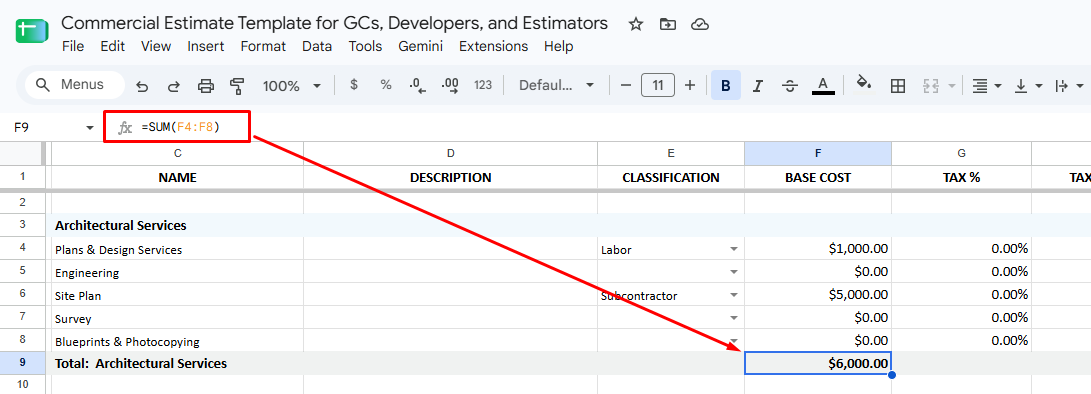The width and height of the screenshot is (1091, 394).
Task: Format as percent
Action: 385,85
